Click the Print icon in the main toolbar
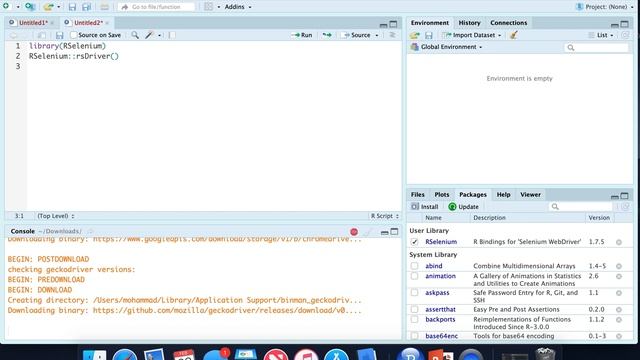Image resolution: width=640 pixels, height=360 pixels. (x=104, y=7)
